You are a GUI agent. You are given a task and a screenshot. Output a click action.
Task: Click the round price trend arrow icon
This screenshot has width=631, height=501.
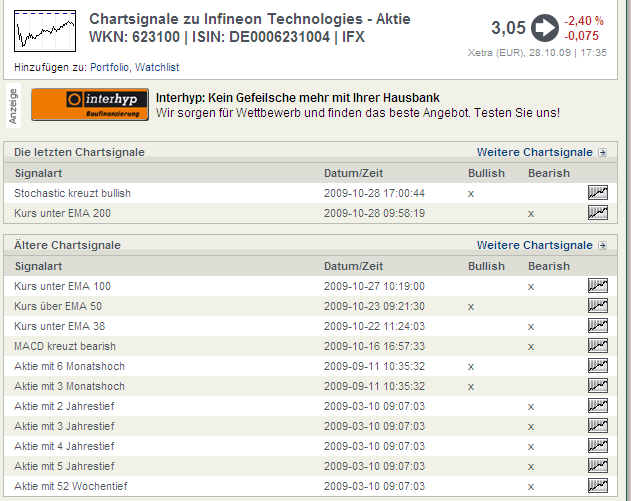click(545, 28)
